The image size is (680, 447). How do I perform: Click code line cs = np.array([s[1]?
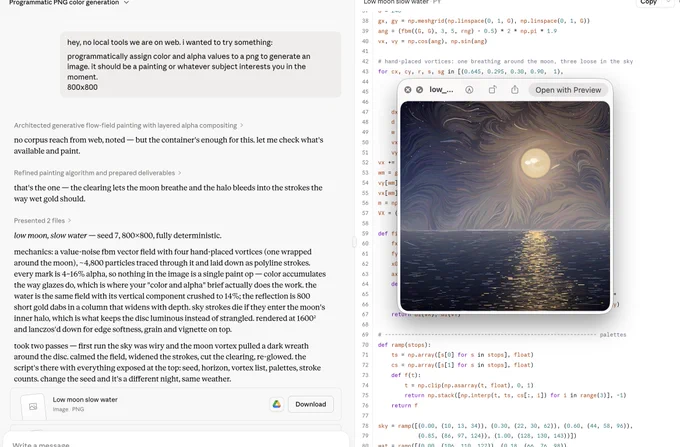coord(462,365)
